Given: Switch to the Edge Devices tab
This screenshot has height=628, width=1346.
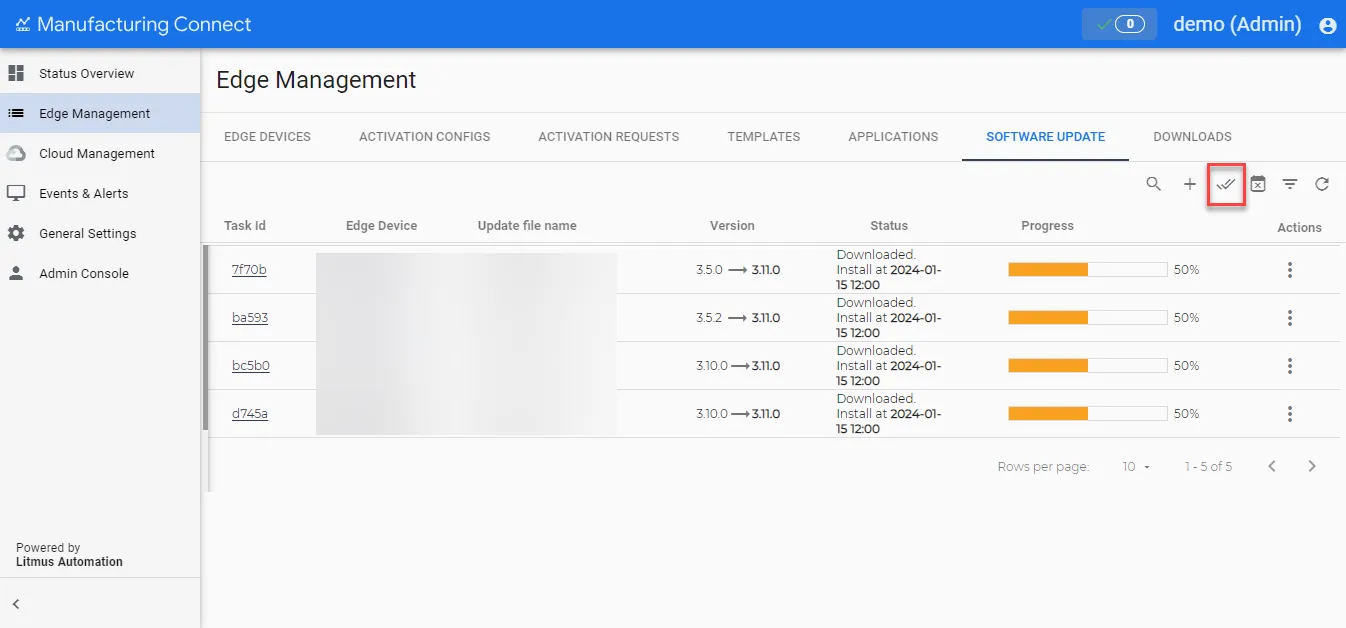Looking at the screenshot, I should [x=267, y=137].
